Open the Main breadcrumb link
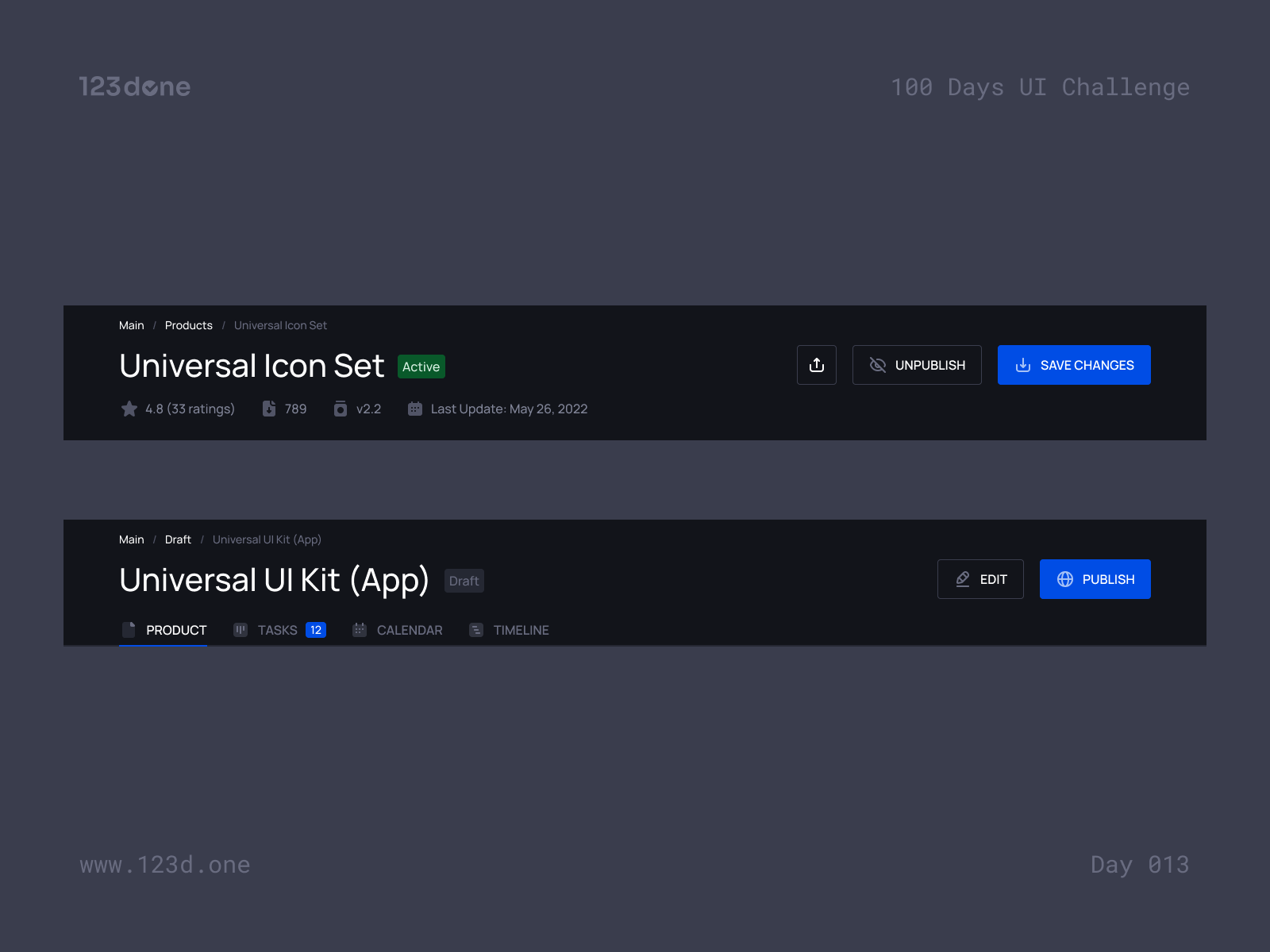Screen dimensions: 1270x952 pyautogui.click(x=131, y=325)
